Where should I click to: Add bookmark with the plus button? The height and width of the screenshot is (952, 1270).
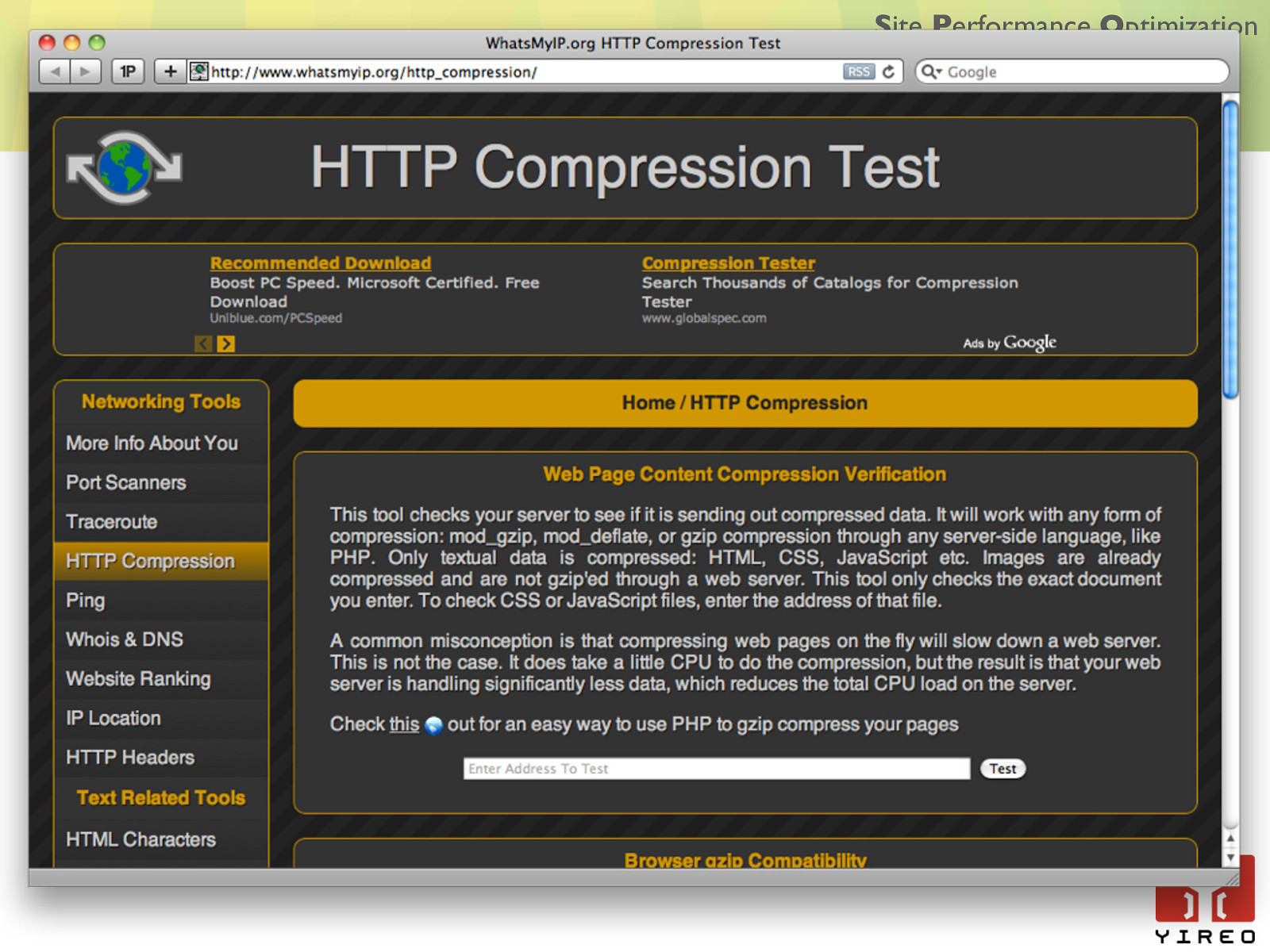coord(170,72)
